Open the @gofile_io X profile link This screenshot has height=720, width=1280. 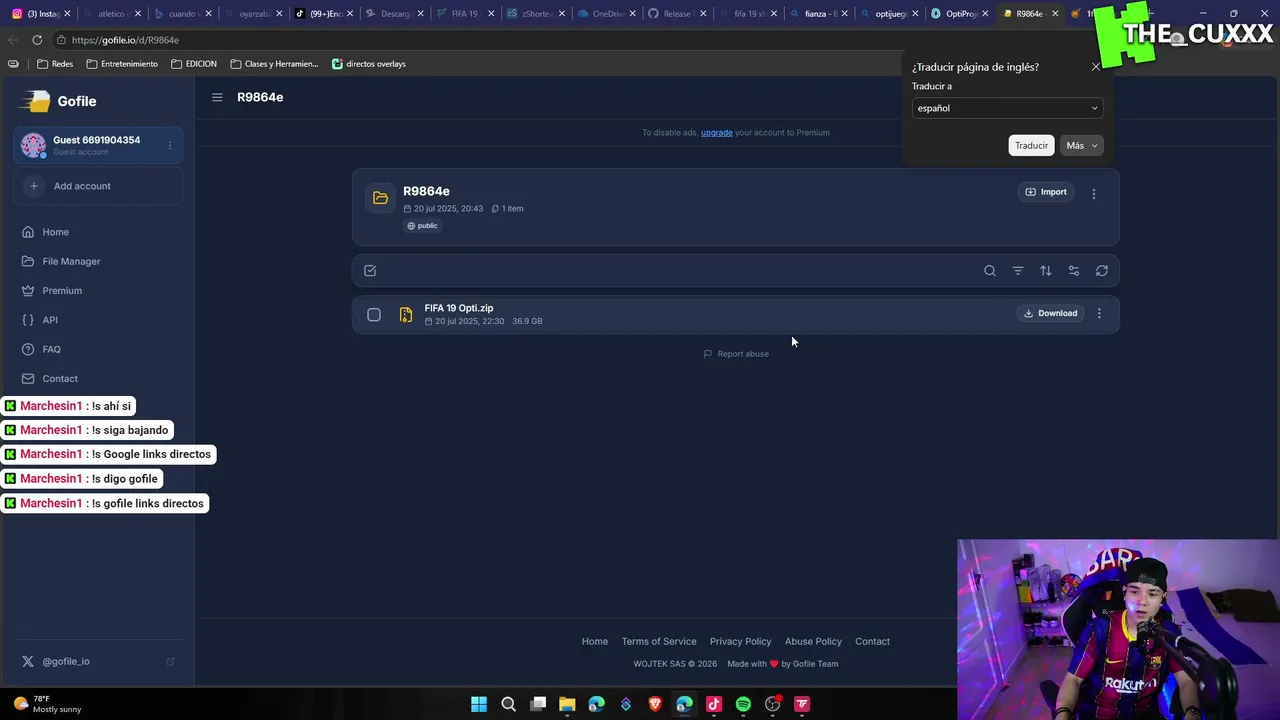coord(66,661)
